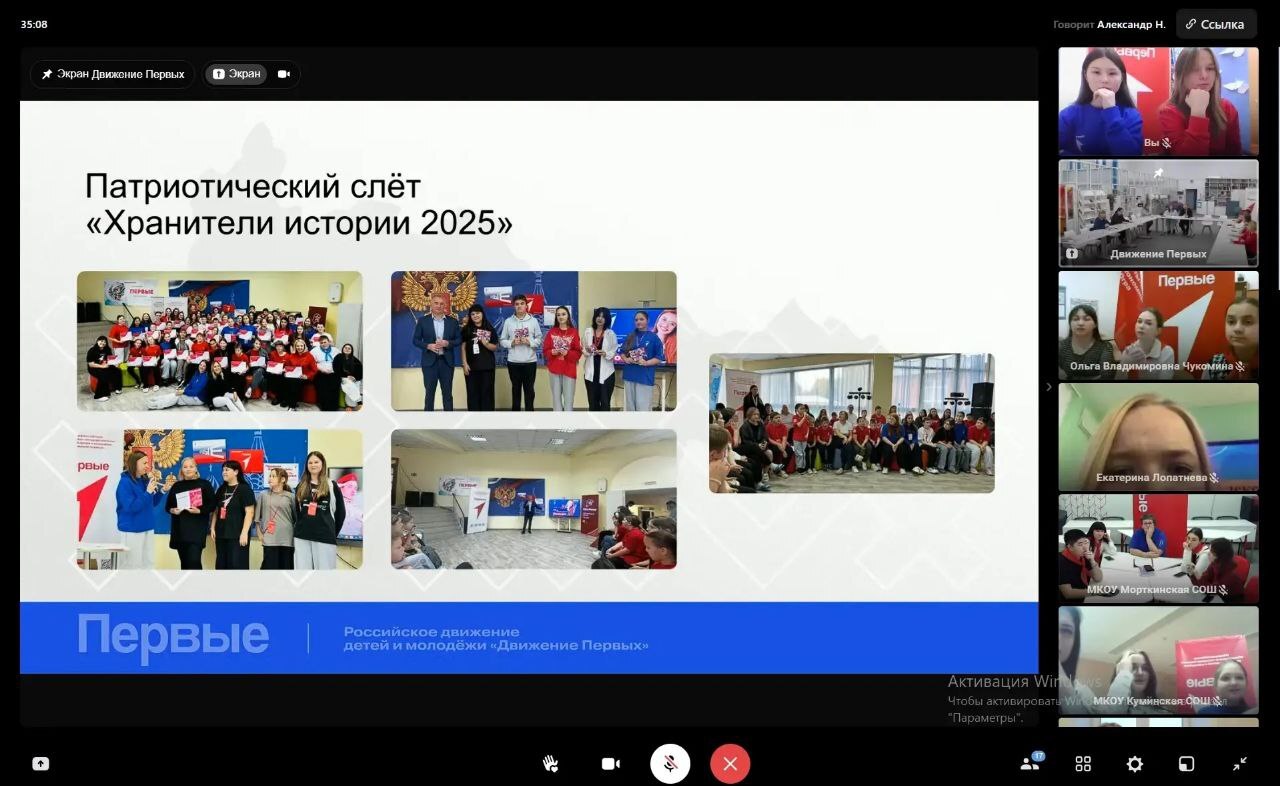Click 'Ольга Владимировна Чукомина' video tile

[x=1158, y=325]
